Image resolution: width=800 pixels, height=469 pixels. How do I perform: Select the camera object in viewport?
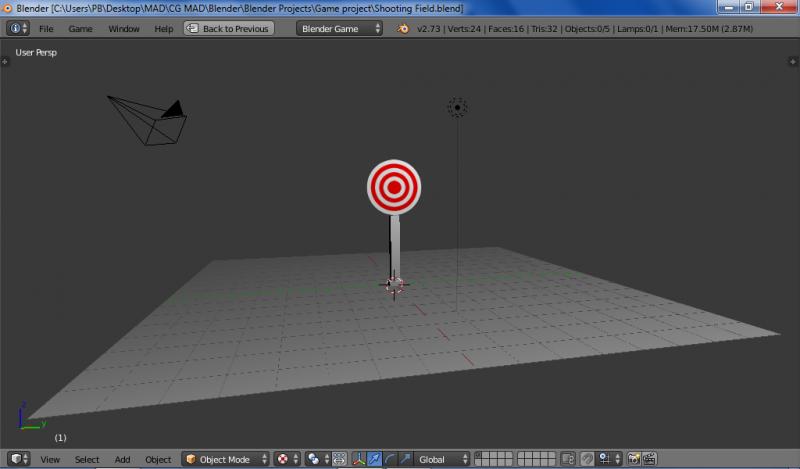pyautogui.click(x=149, y=120)
